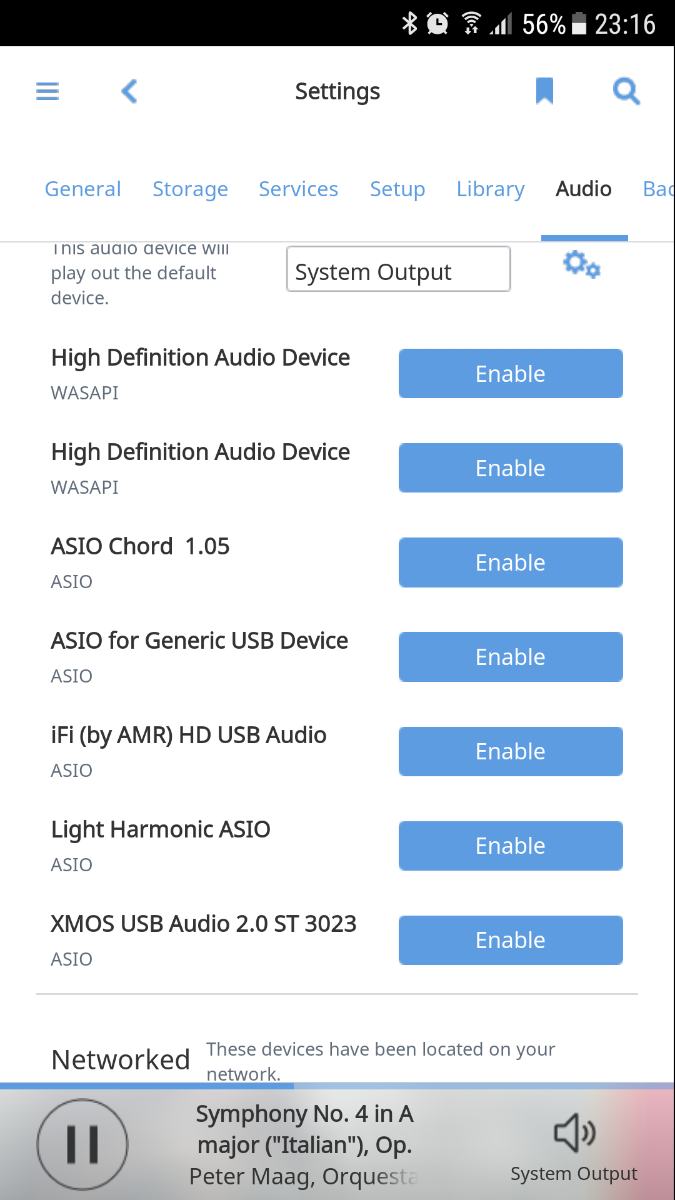Open the hamburger navigation menu

(x=48, y=92)
